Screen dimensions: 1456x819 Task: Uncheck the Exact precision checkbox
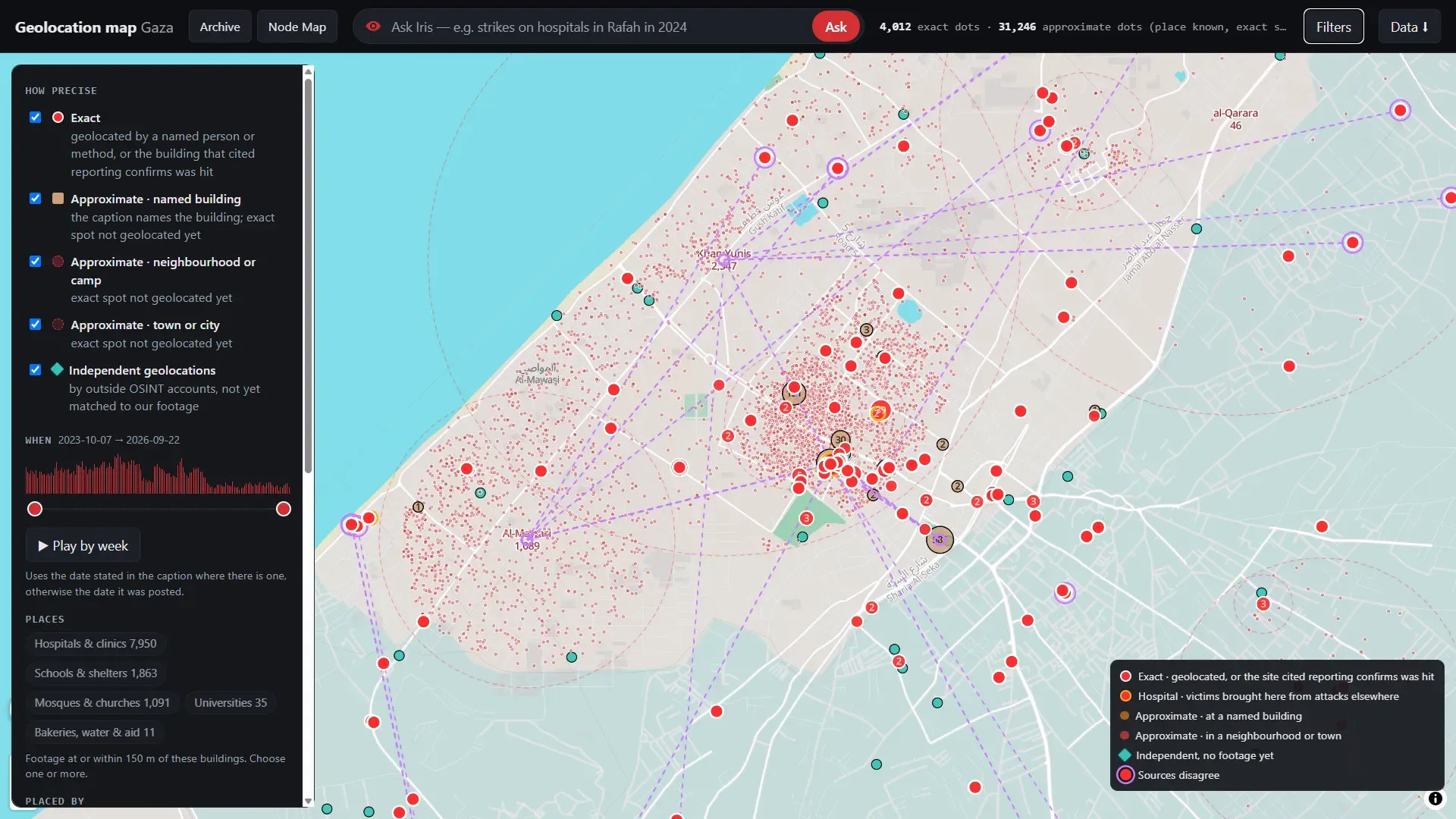pyautogui.click(x=35, y=118)
